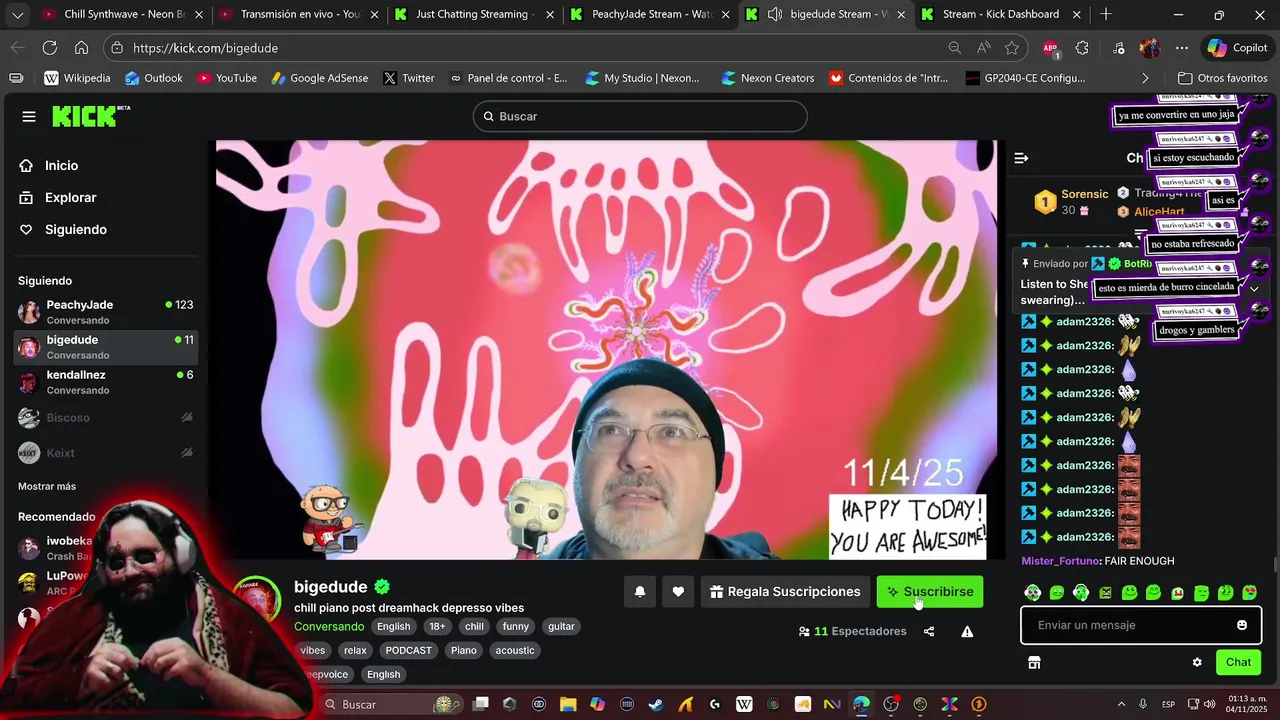Select the guitar tag

tap(561, 627)
